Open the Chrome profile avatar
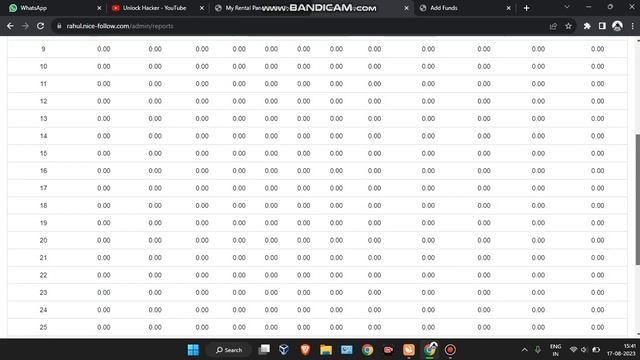The height and width of the screenshot is (360, 640). (x=617, y=26)
